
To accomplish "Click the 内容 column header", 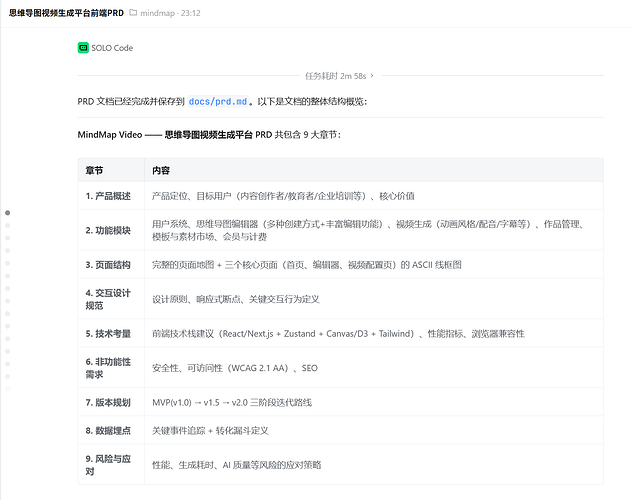I will (x=161, y=170).
